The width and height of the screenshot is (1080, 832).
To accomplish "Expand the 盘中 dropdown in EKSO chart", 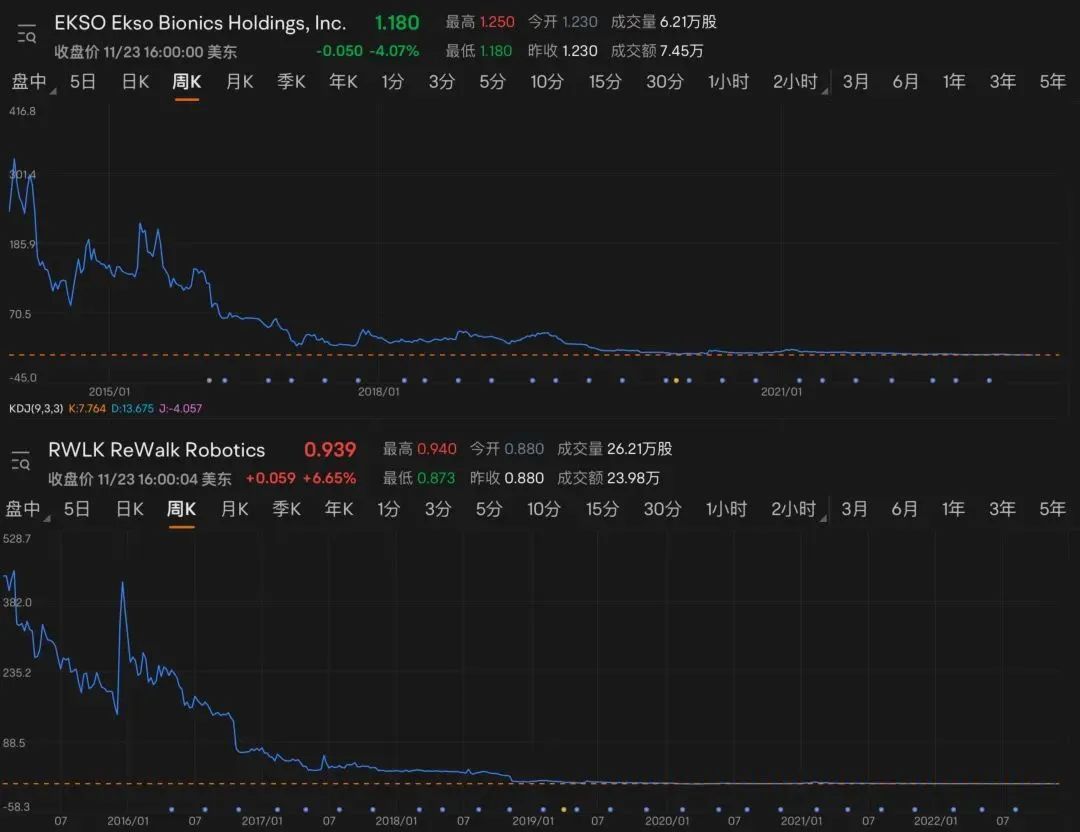I will 31,82.
